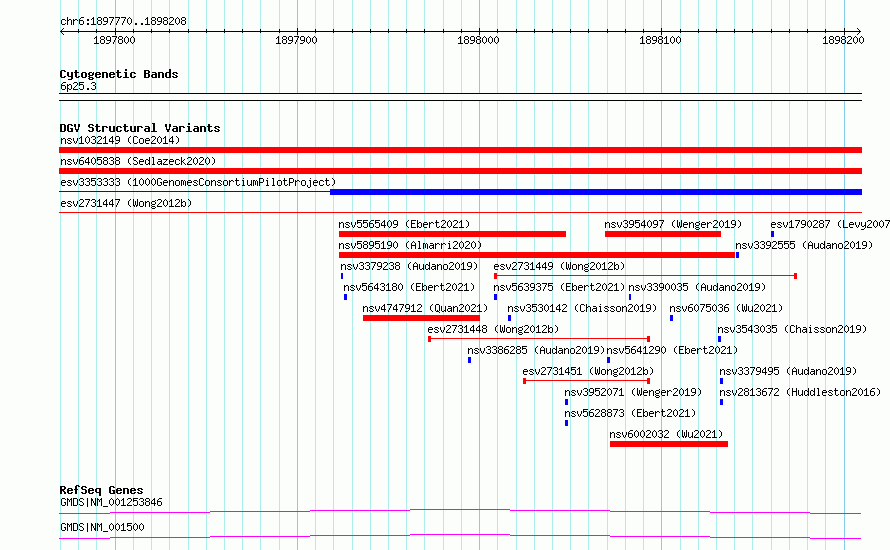Click the nsv3530142 (Chaisson2019) blue marker
Image resolution: width=890 pixels, height=550 pixels.
(x=509, y=318)
